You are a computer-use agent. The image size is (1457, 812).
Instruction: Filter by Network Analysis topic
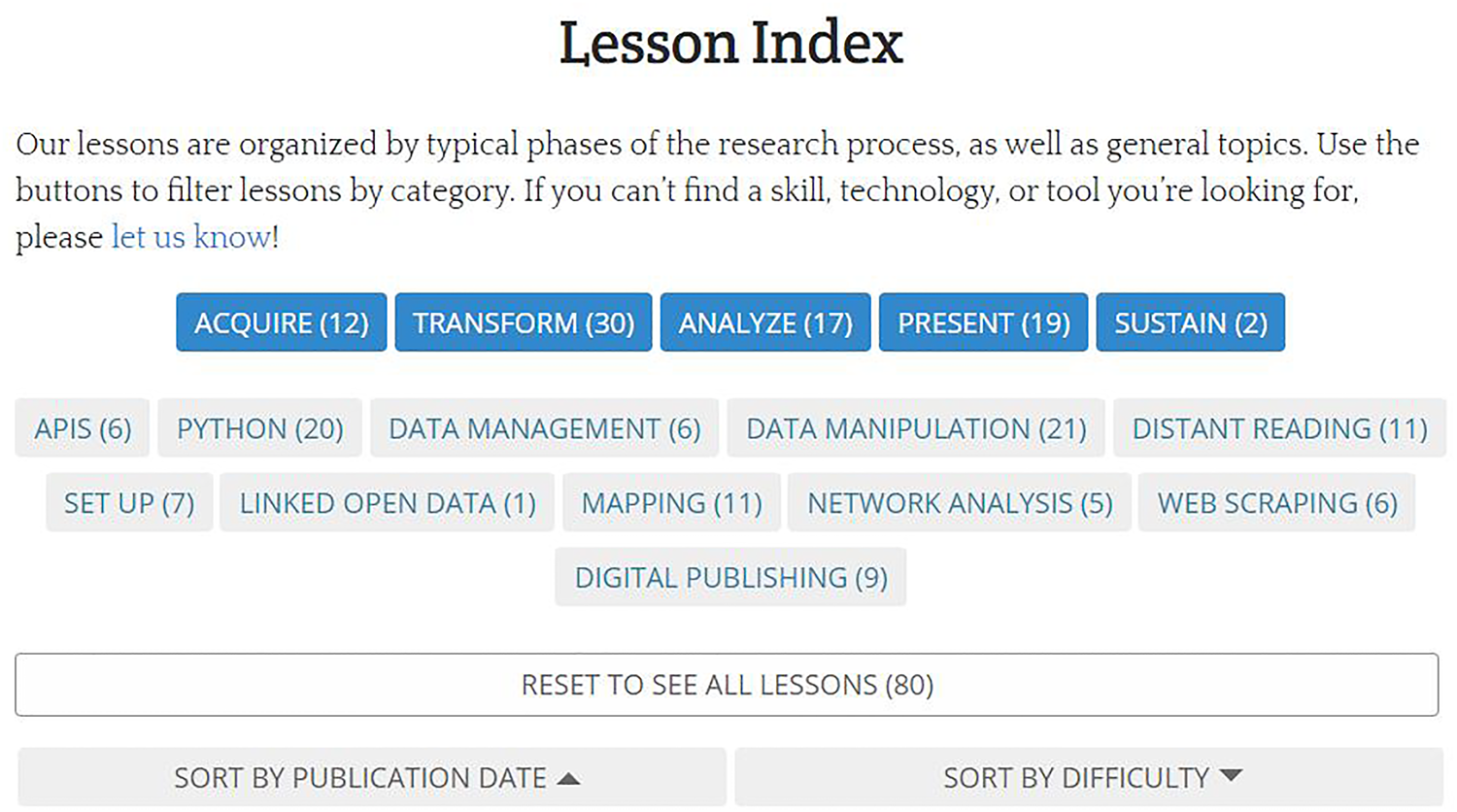(x=959, y=503)
